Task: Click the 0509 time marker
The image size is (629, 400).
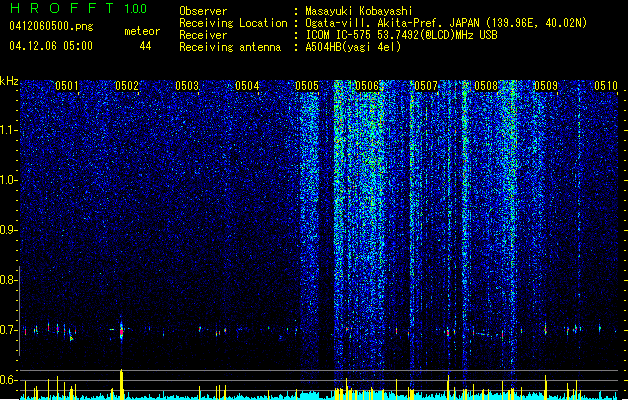Action: (546, 86)
